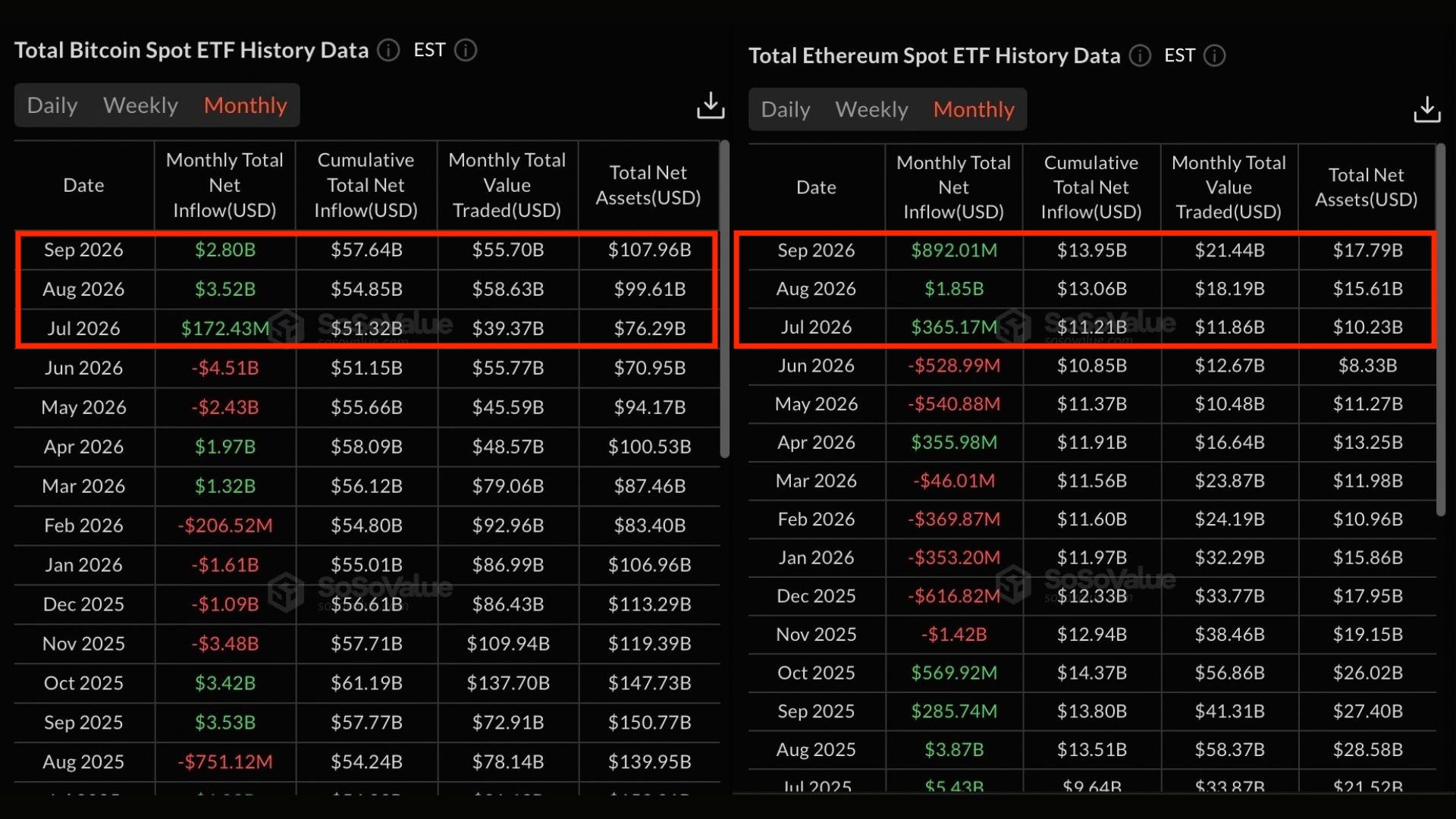Switch Ethereum table to Weekly view
Screen dimensions: 1456x819
point(871,109)
